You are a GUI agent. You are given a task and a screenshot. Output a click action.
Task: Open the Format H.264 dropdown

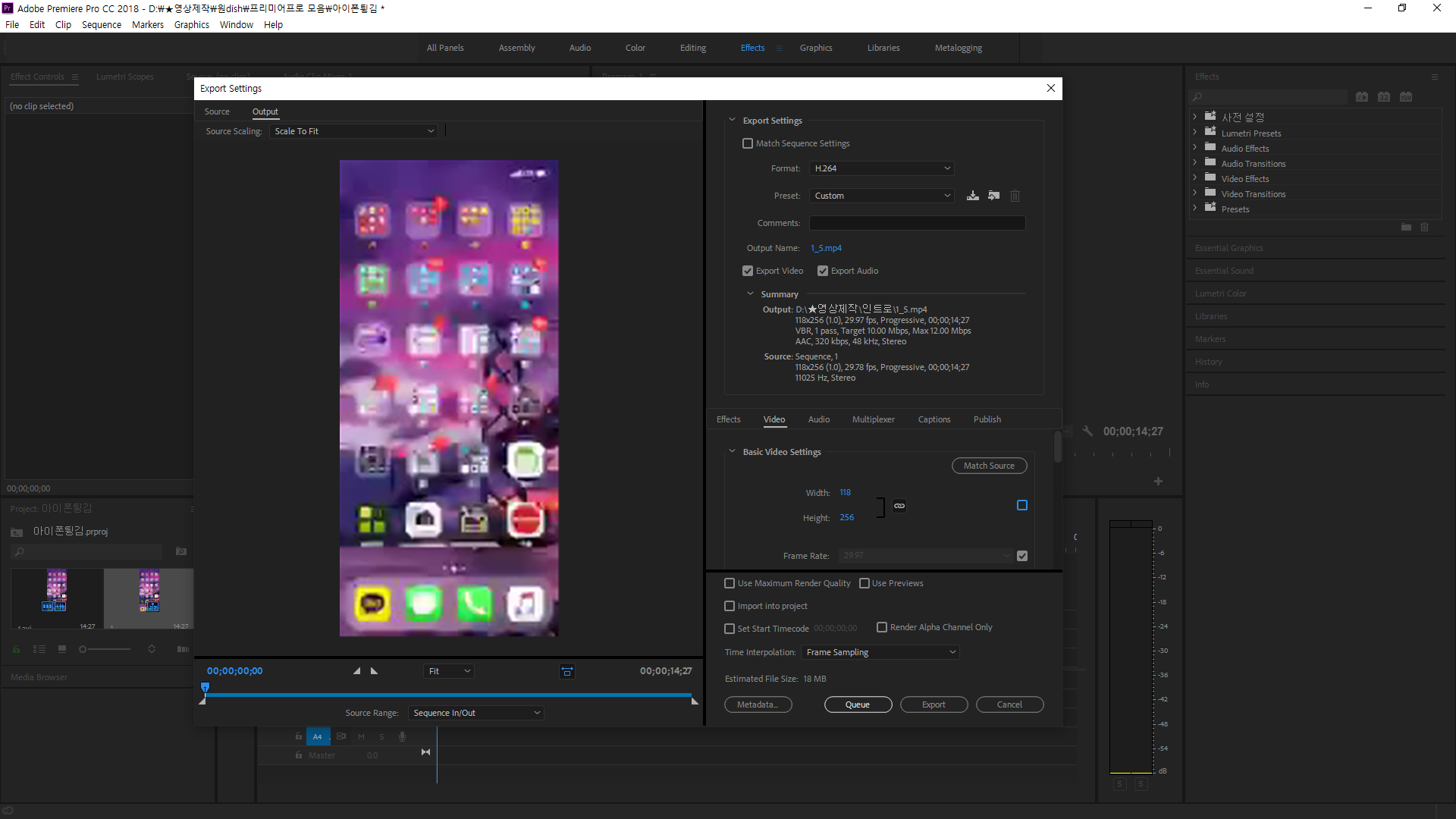coord(881,168)
